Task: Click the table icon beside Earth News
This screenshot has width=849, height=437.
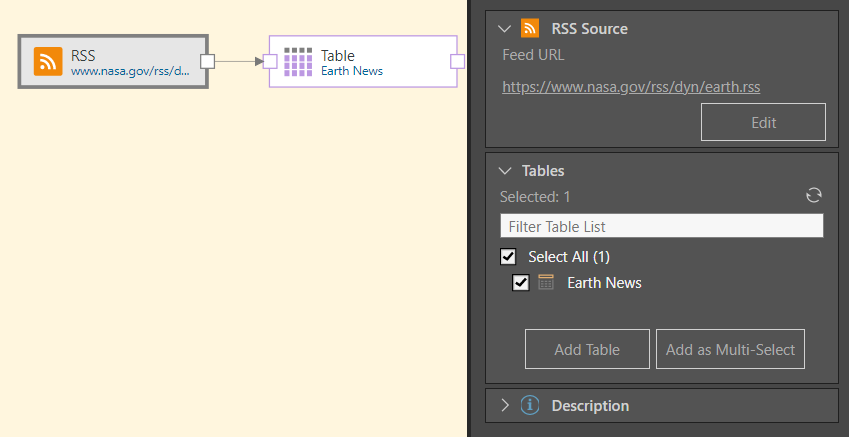Action: point(546,283)
